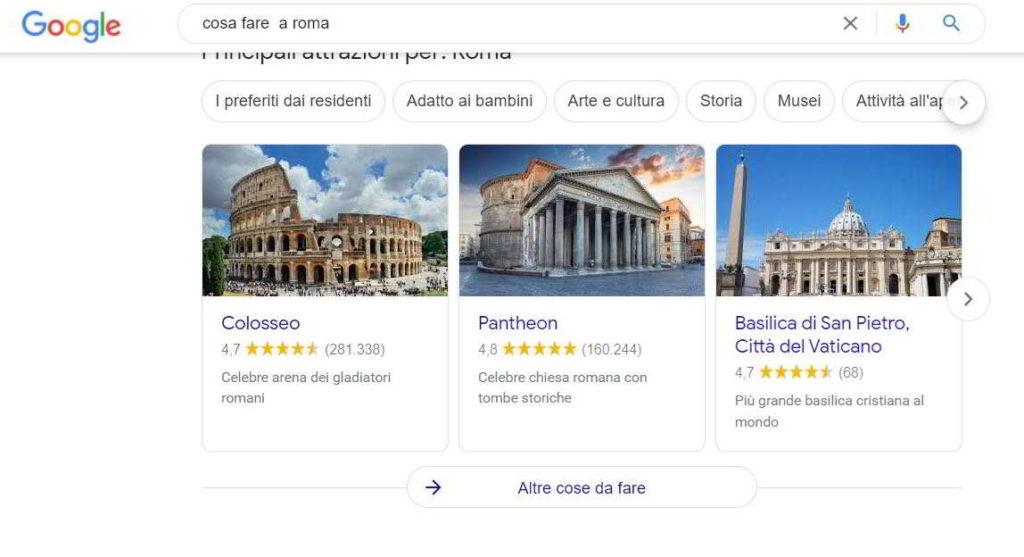Clear the search box with the X icon

850,24
